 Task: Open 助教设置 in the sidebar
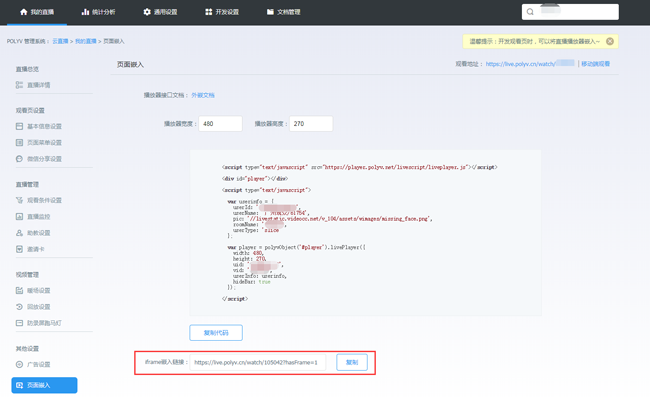coord(33,233)
